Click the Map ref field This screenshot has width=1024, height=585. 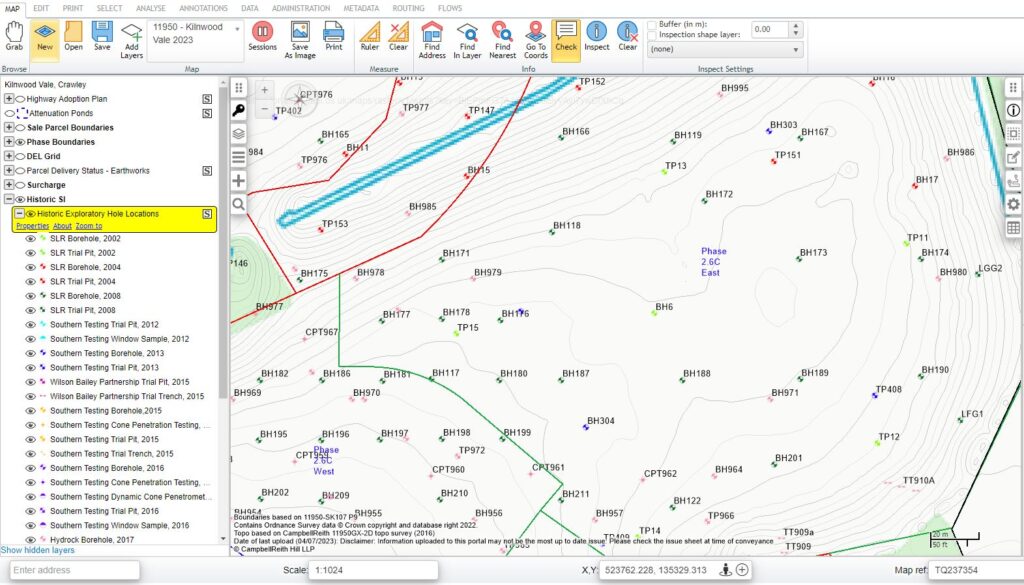pyautogui.click(x=974, y=570)
